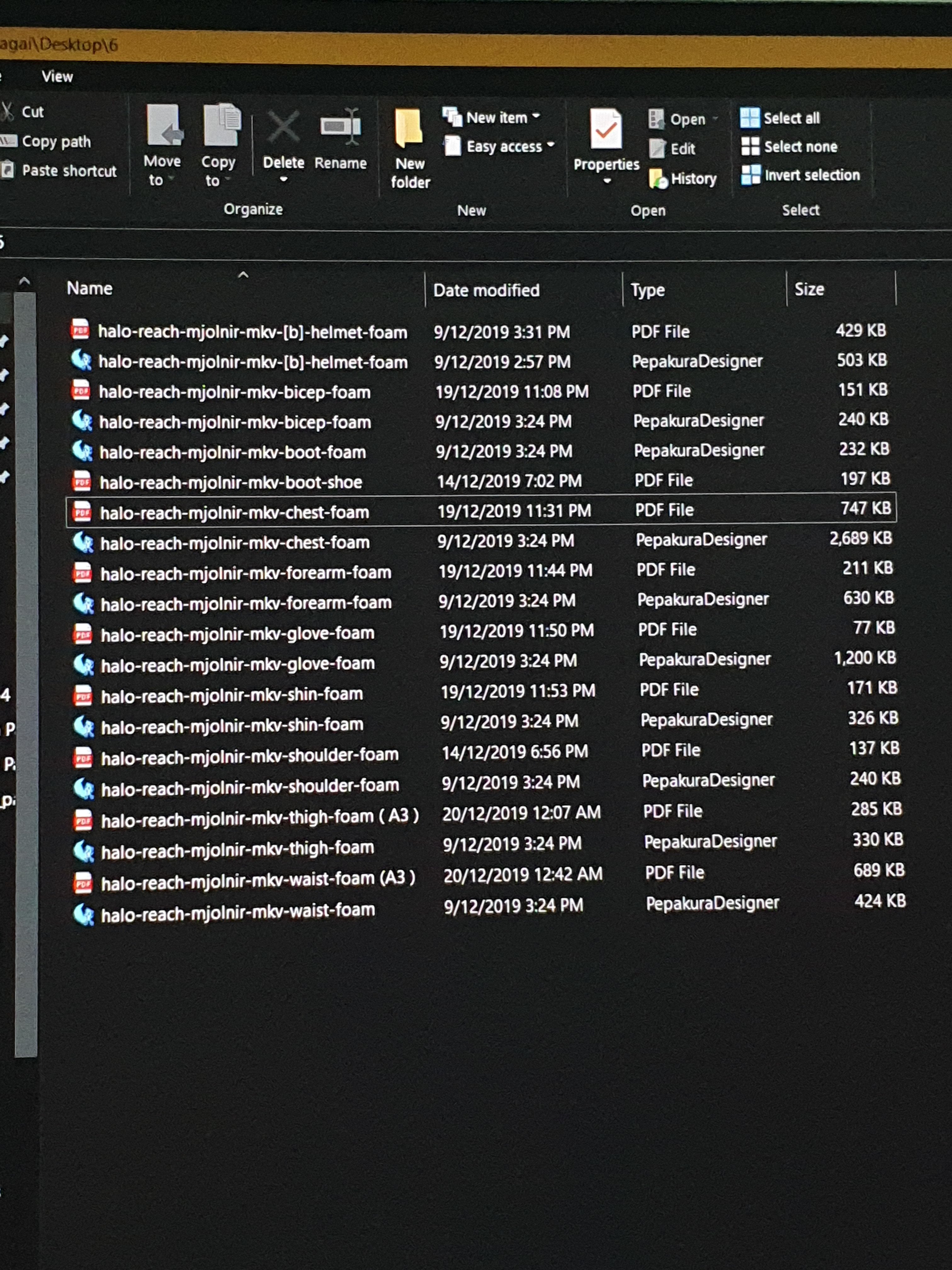Click the Paste shortcut icon

(8, 170)
